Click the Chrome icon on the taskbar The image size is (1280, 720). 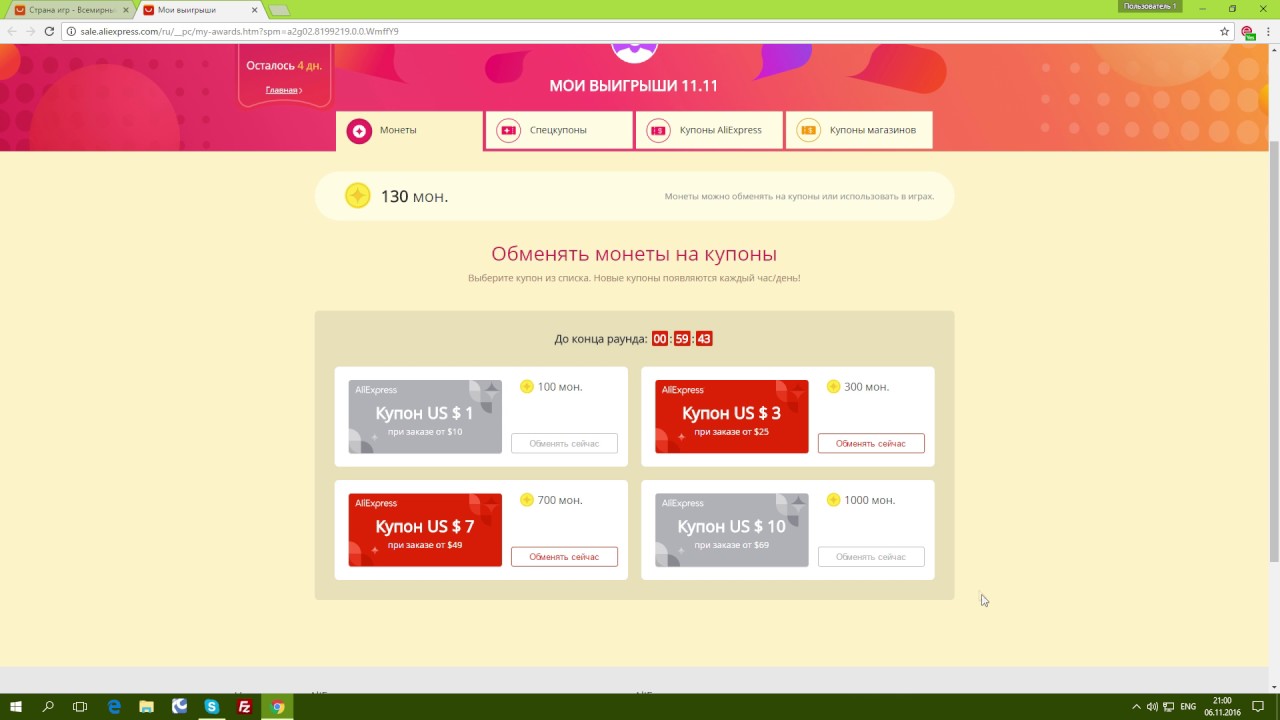pyautogui.click(x=278, y=707)
